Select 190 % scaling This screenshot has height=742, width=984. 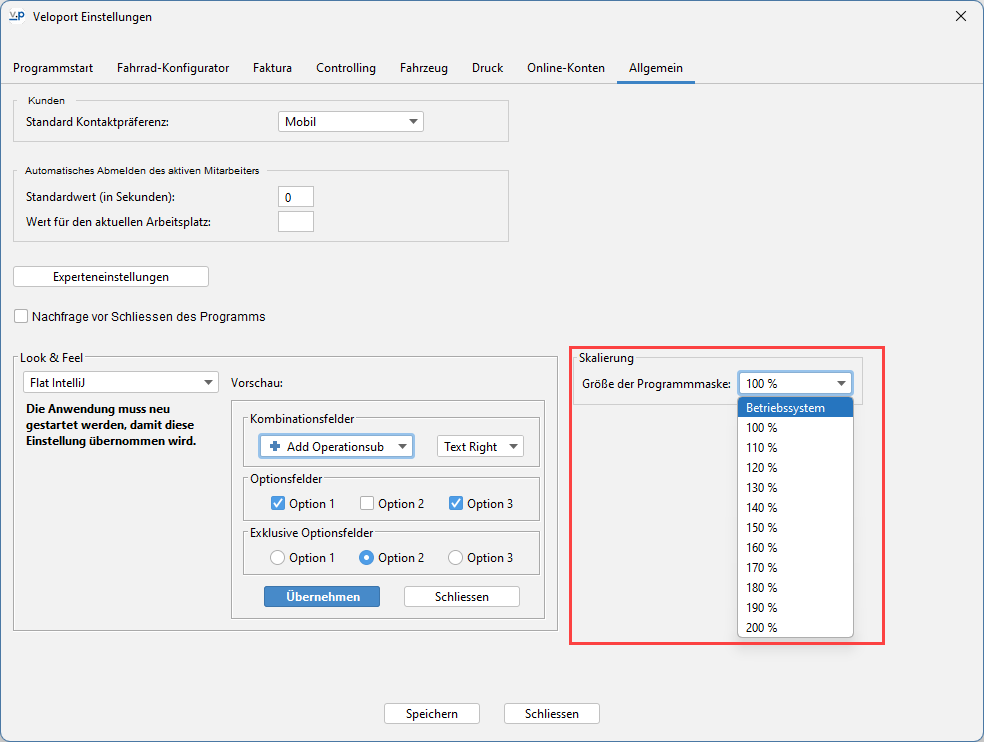795,608
